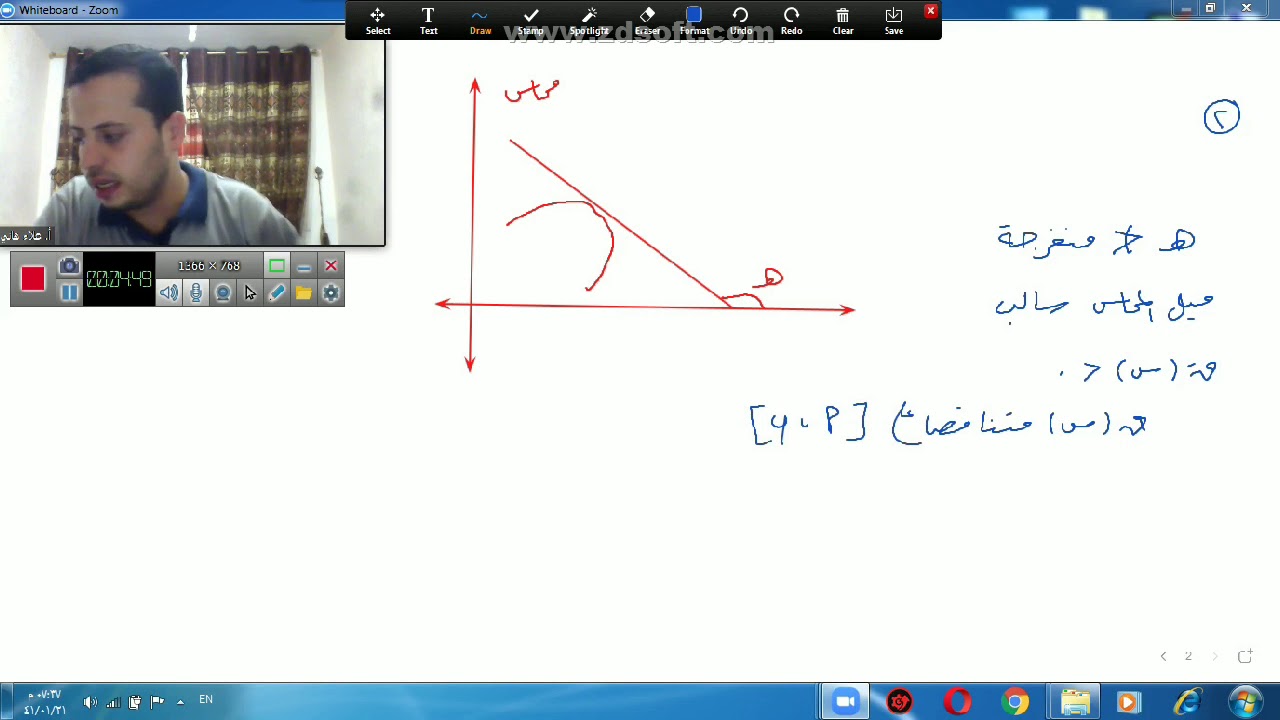Pick the Text tool in whiteboard toolbar
This screenshot has width=1280, height=720.
[x=428, y=20]
